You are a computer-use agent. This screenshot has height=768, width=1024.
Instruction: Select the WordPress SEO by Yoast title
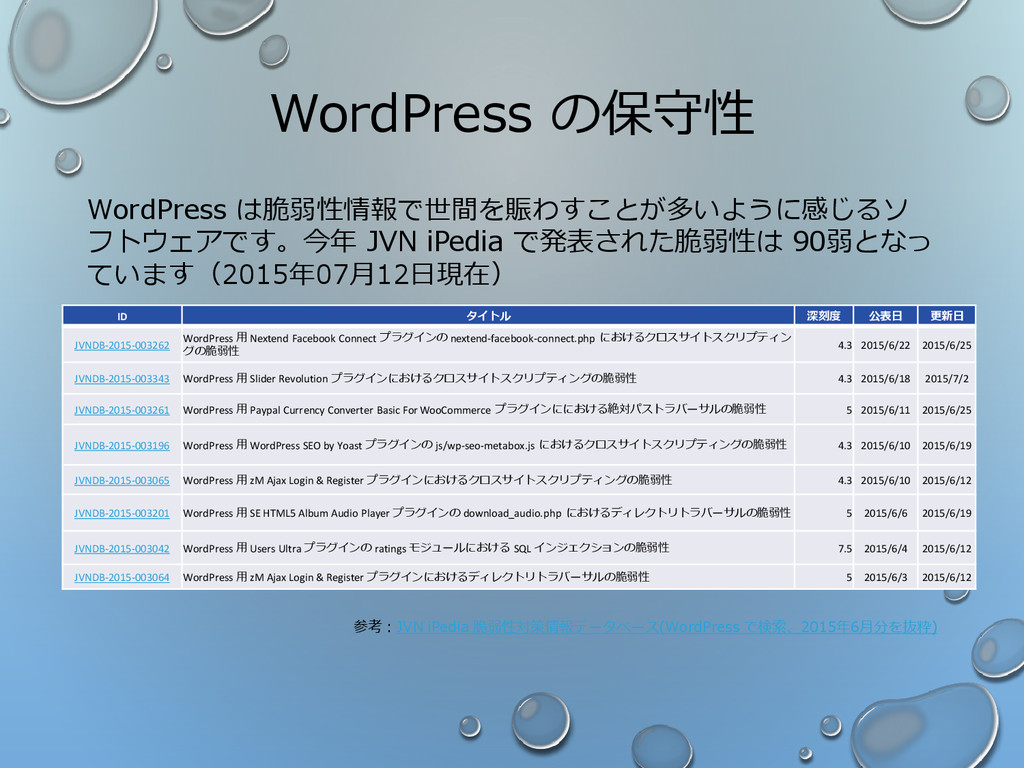pos(485,445)
